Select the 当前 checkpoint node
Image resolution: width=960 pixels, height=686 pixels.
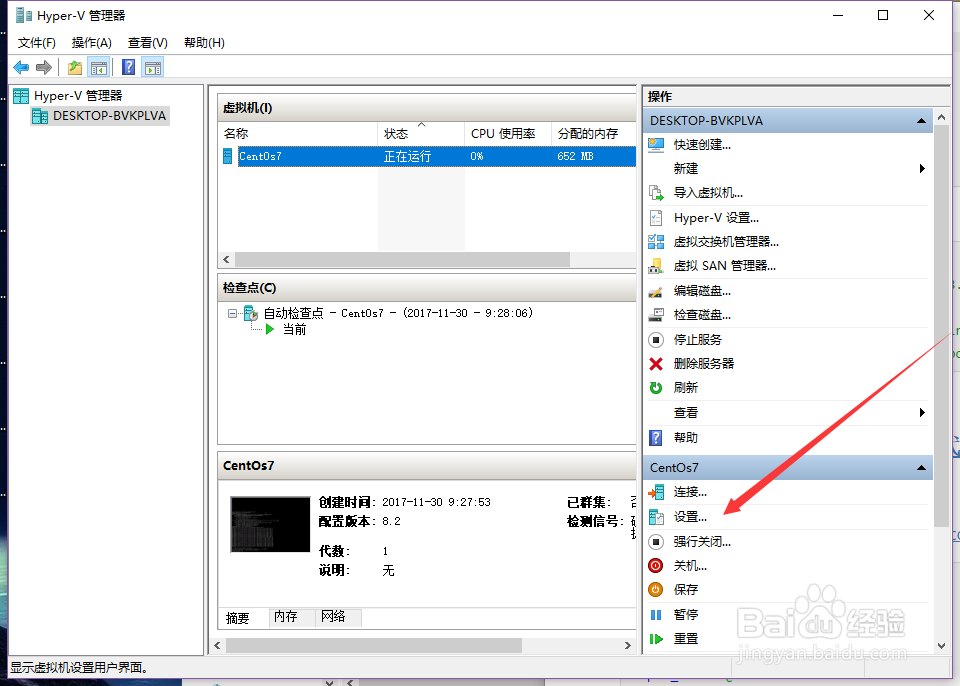pyautogui.click(x=294, y=330)
